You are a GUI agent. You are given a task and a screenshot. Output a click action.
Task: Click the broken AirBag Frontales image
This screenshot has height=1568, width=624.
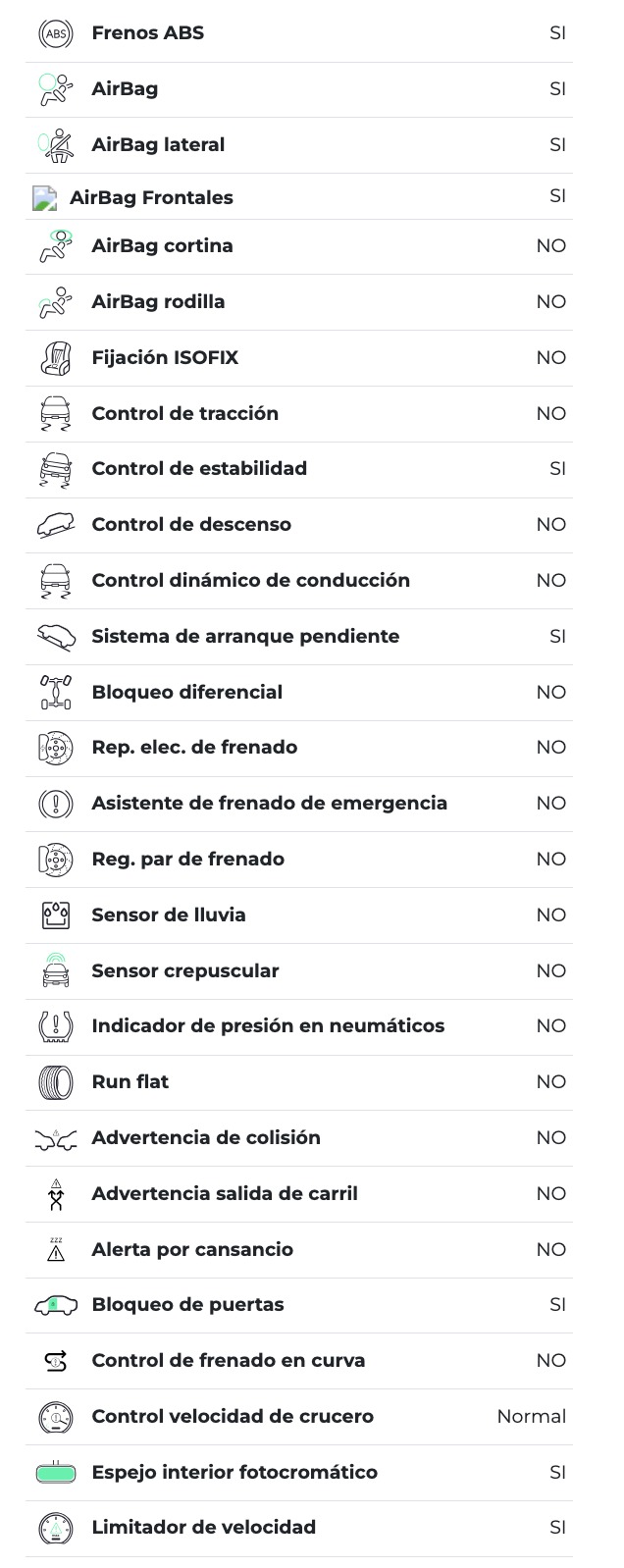44,198
